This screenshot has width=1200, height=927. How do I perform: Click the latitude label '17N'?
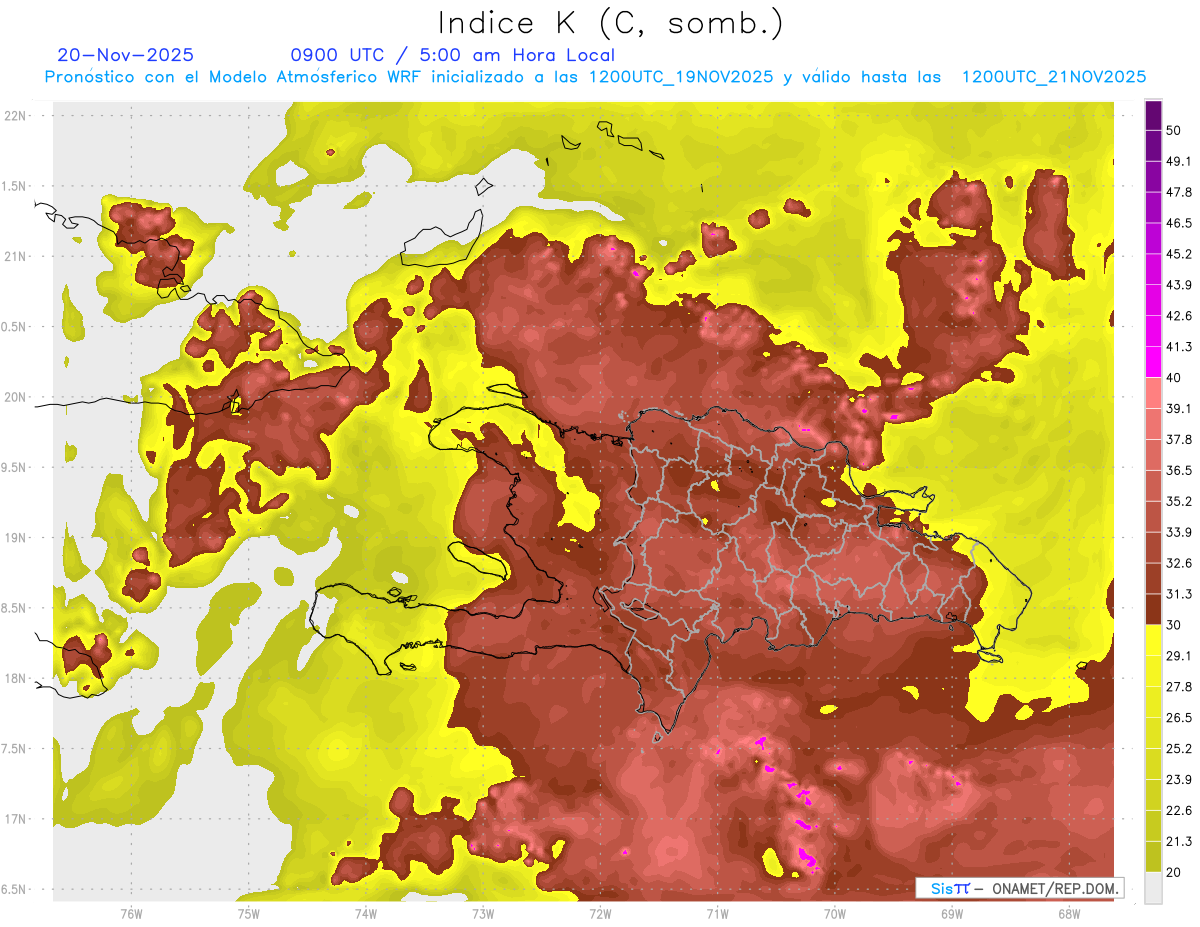16,820
